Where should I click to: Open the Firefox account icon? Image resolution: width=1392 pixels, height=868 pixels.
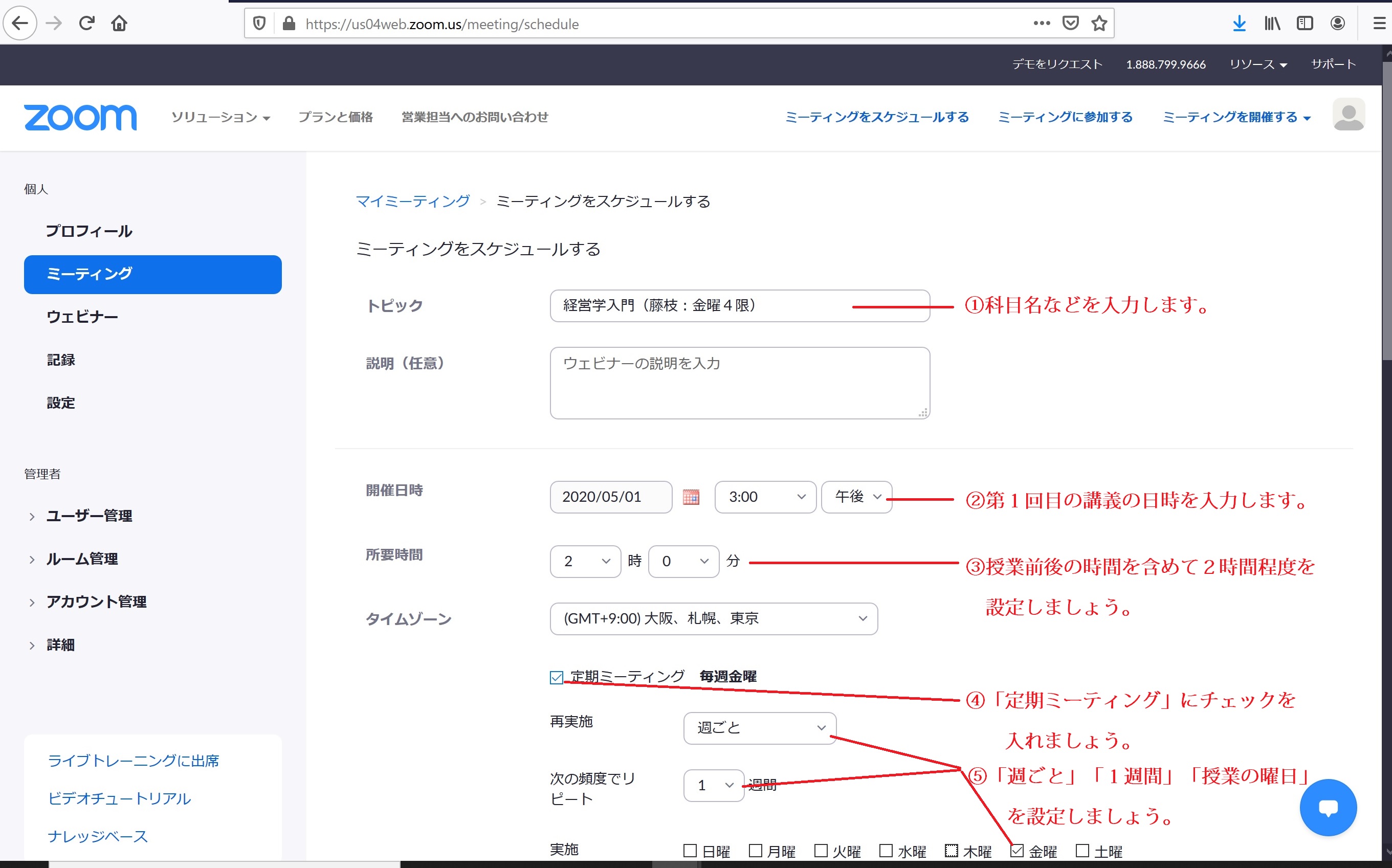click(1337, 24)
